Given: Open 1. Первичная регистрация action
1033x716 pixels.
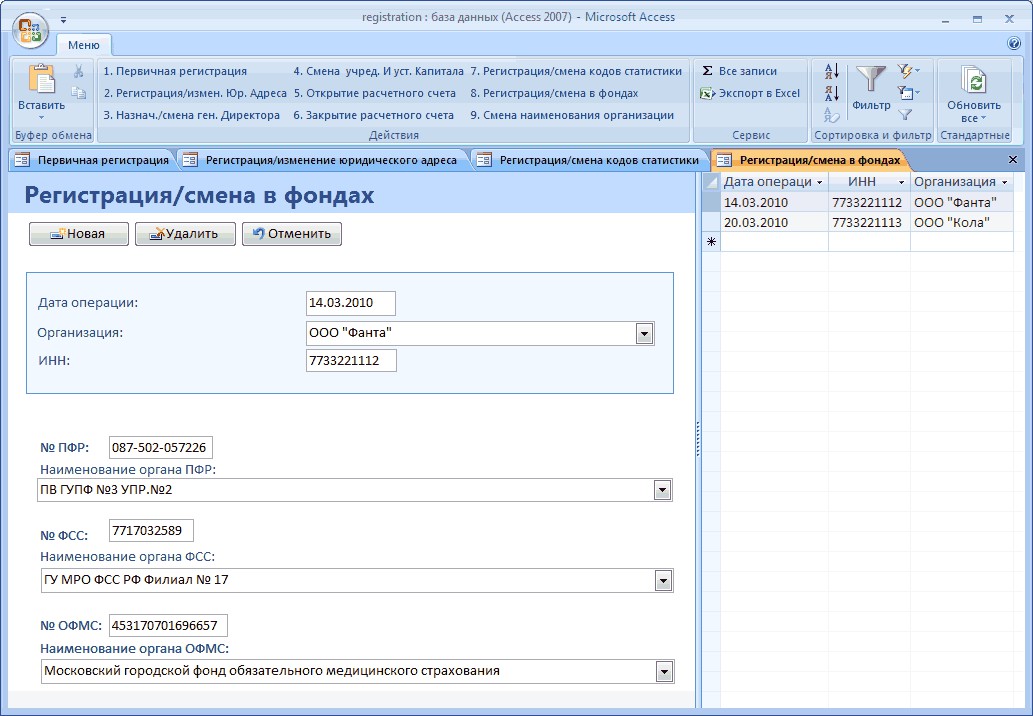Looking at the screenshot, I should point(175,71).
